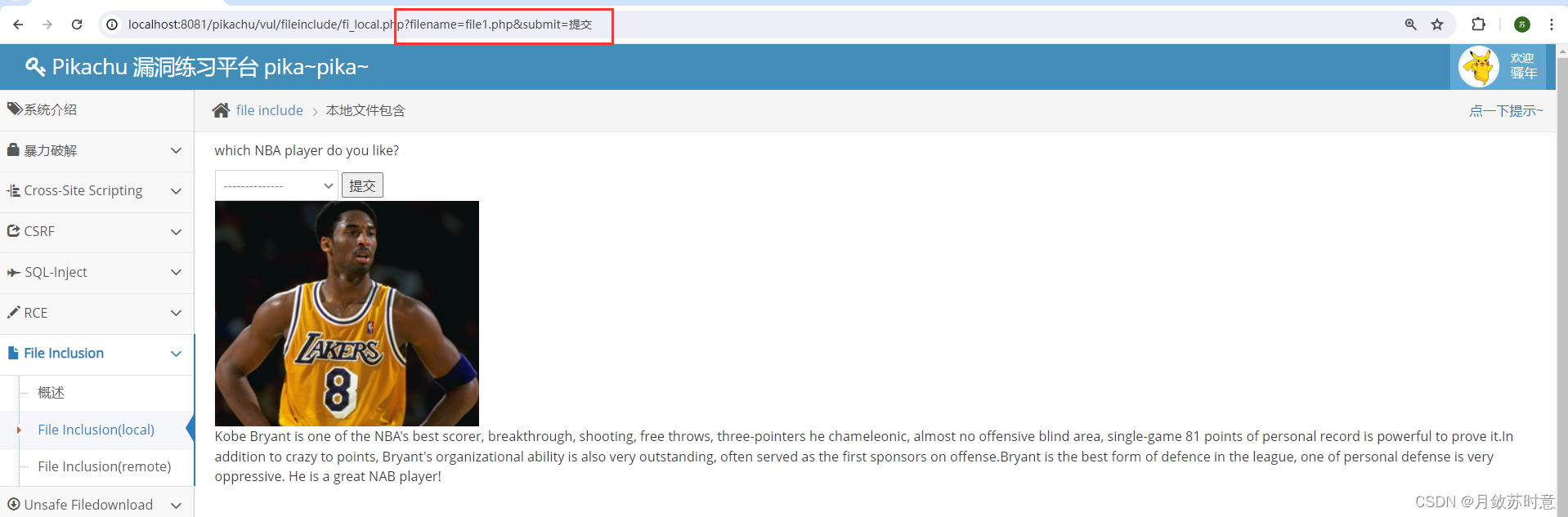Viewport: 1568px width, 517px height.
Task: Open the 概述 overview item
Action: click(x=51, y=393)
